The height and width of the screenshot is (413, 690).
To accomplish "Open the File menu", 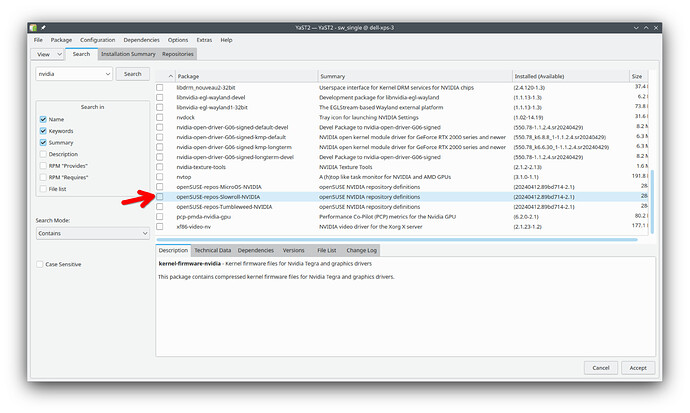I will coord(38,40).
